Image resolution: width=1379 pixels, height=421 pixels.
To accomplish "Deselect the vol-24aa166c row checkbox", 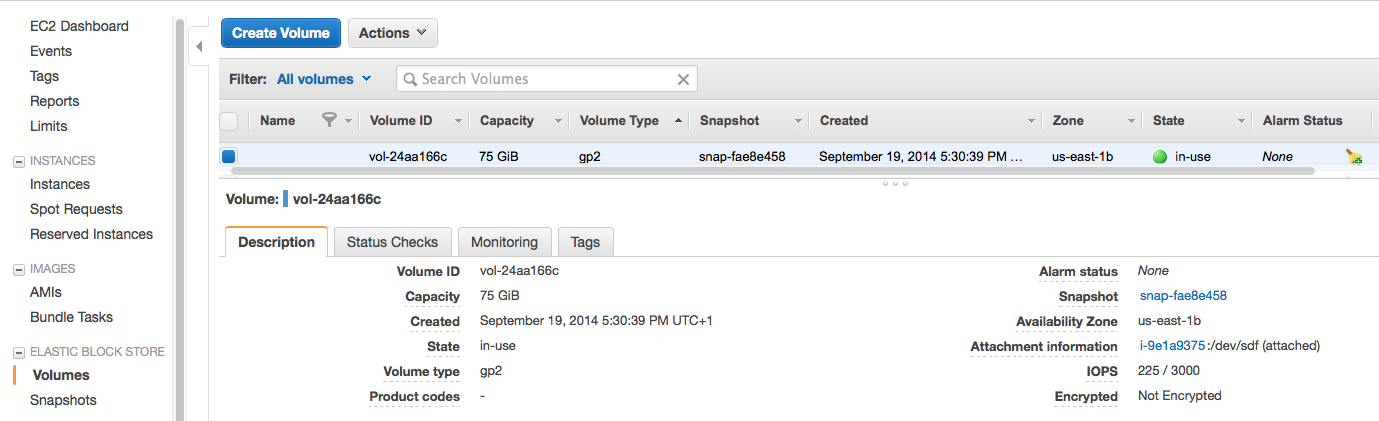I will point(229,156).
